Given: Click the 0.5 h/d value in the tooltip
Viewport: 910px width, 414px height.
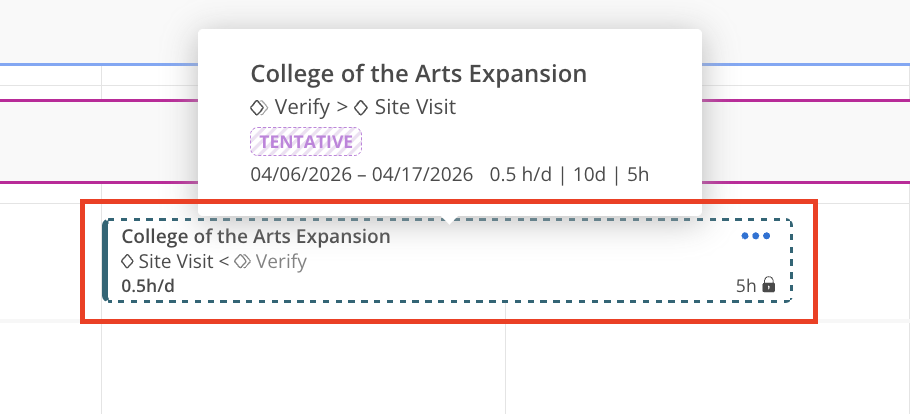Looking at the screenshot, I should pyautogui.click(x=519, y=175).
